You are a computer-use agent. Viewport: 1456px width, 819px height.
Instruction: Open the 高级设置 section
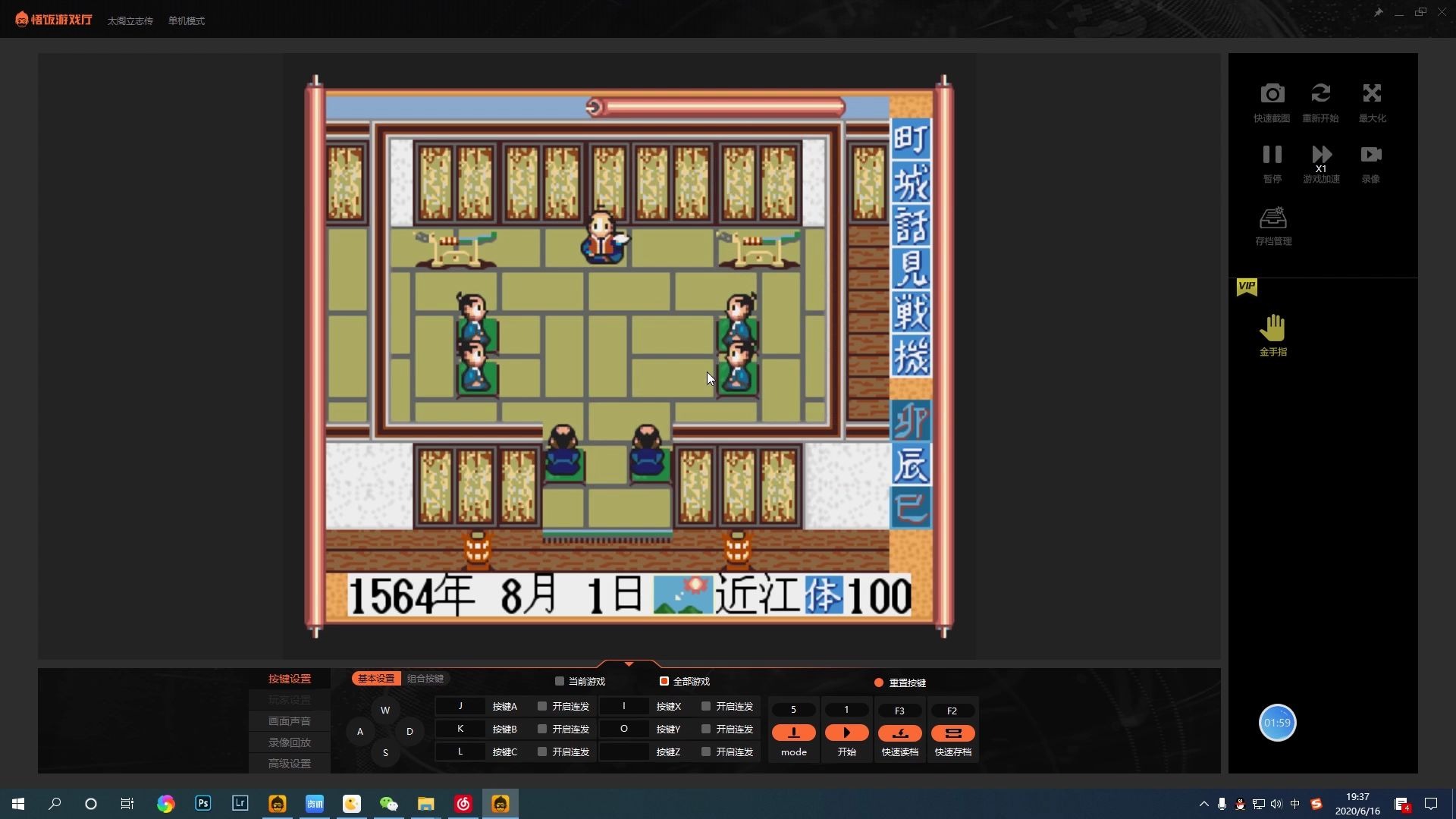pyautogui.click(x=290, y=764)
